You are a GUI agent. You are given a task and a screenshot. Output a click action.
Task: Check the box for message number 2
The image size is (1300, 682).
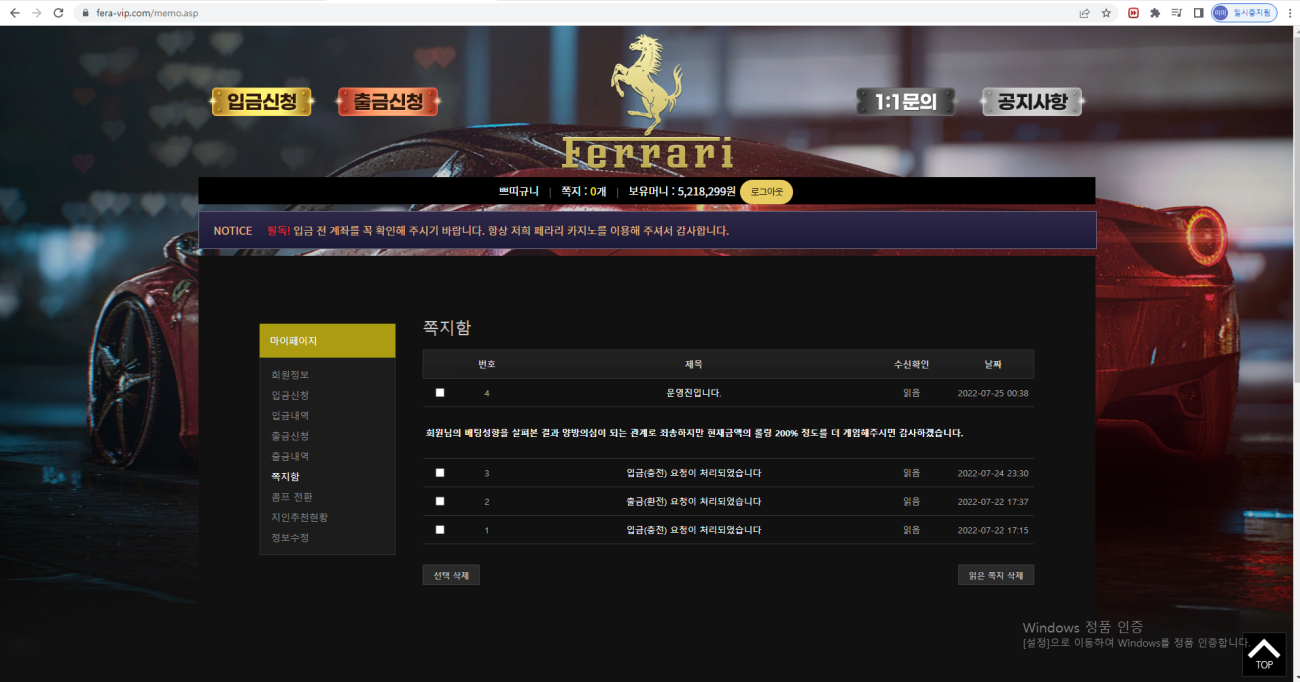tap(440, 501)
